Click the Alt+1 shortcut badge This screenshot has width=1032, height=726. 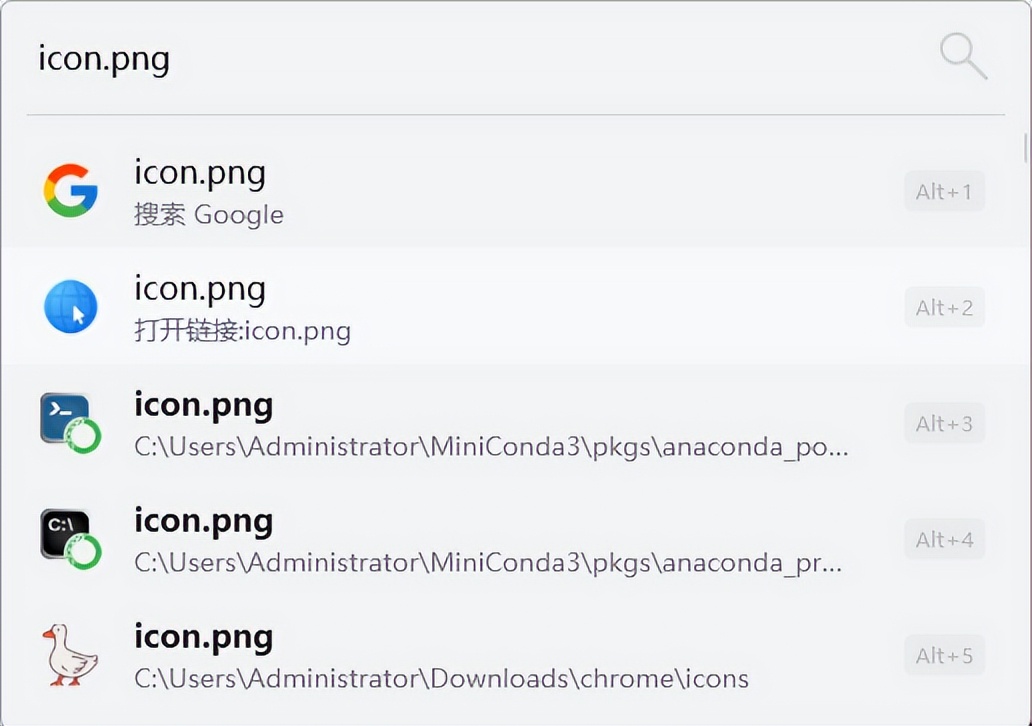tap(944, 191)
